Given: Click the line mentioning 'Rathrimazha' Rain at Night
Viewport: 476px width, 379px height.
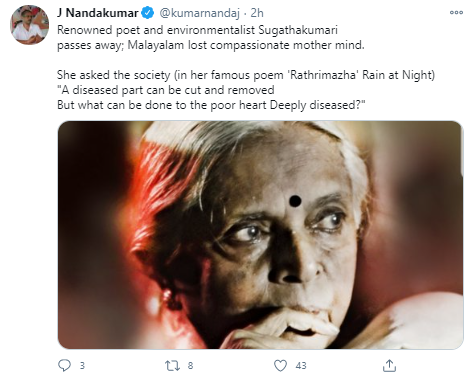Looking at the screenshot, I should 246,75.
